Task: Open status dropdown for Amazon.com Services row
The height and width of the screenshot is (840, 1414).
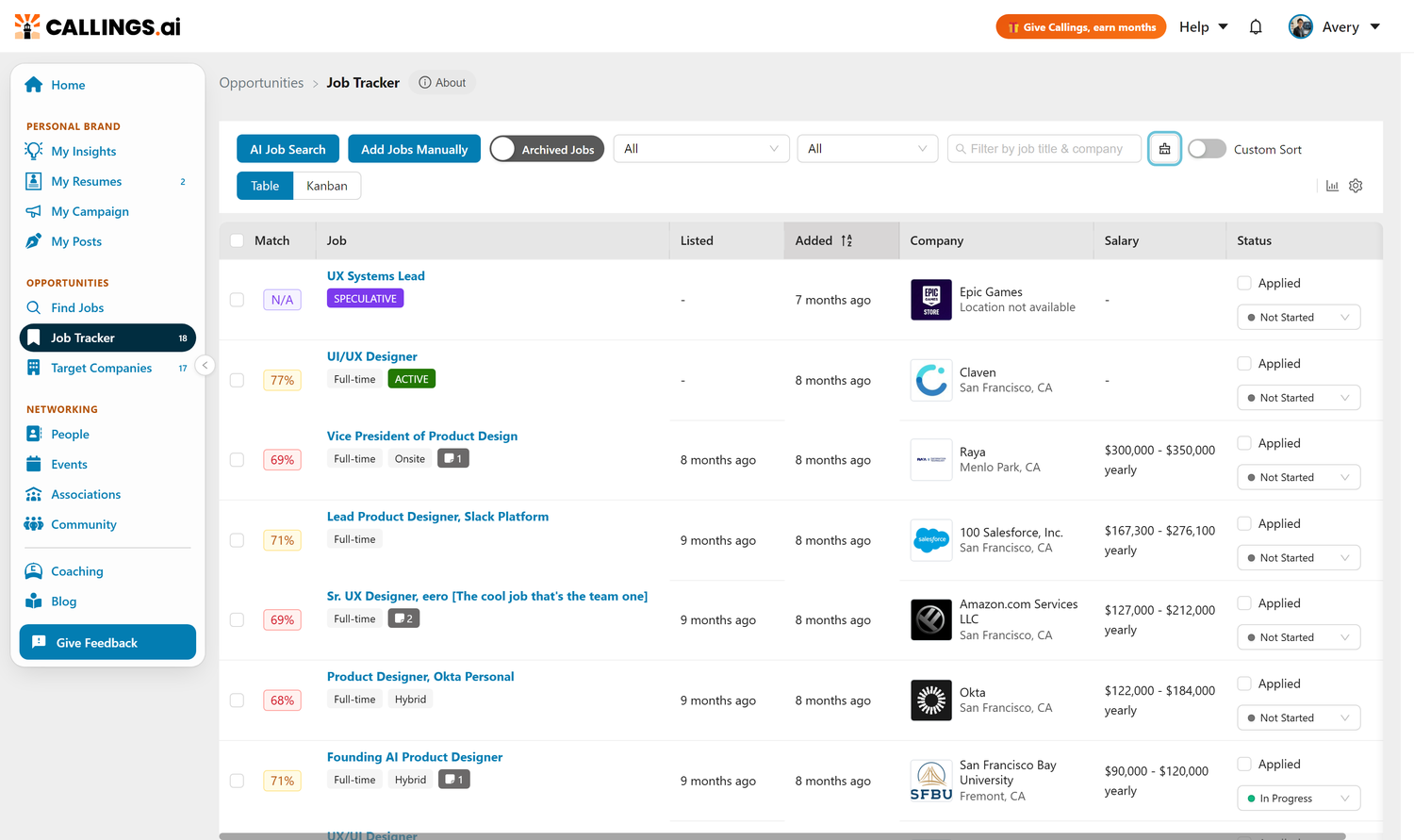Action: 1298,638
